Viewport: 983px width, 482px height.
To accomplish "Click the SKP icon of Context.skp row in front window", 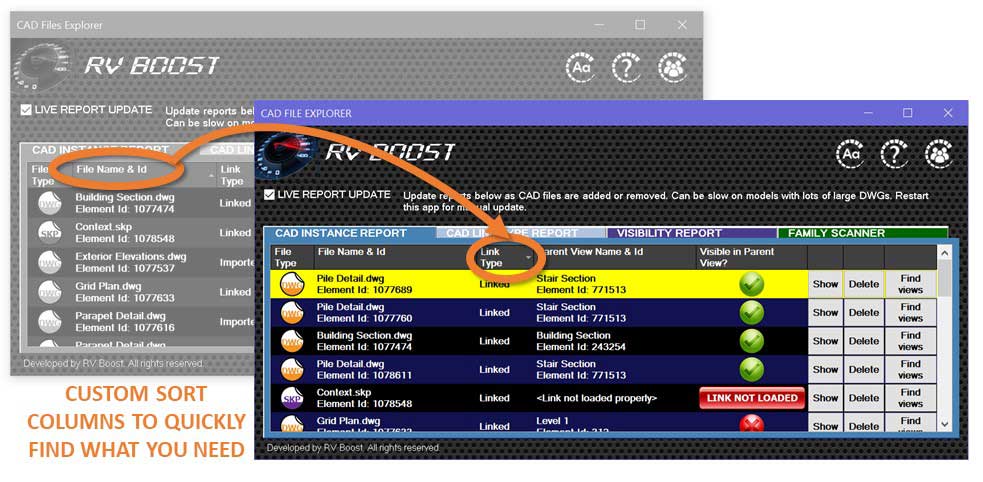I will 292,398.
